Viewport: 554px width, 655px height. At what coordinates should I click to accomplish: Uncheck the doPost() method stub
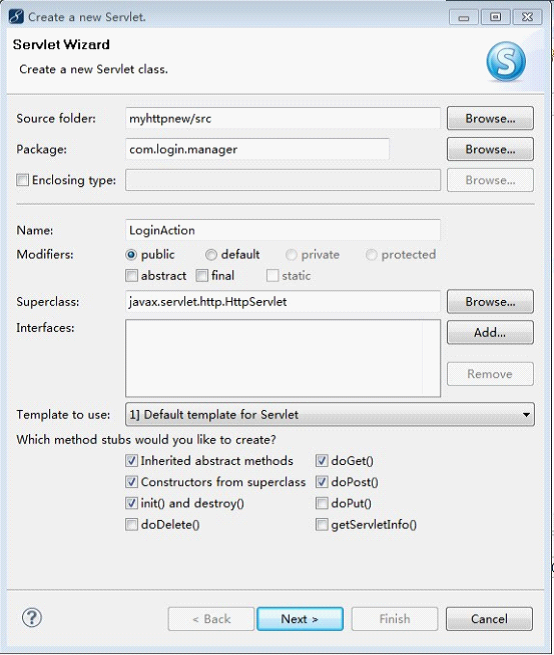tap(322, 482)
